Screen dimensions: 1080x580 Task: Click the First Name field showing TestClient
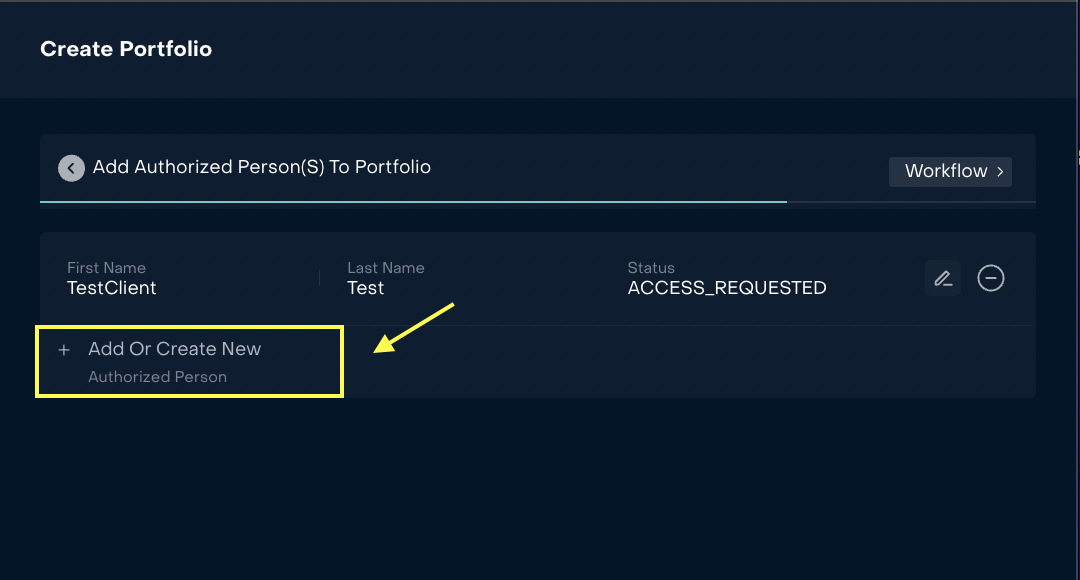click(111, 287)
